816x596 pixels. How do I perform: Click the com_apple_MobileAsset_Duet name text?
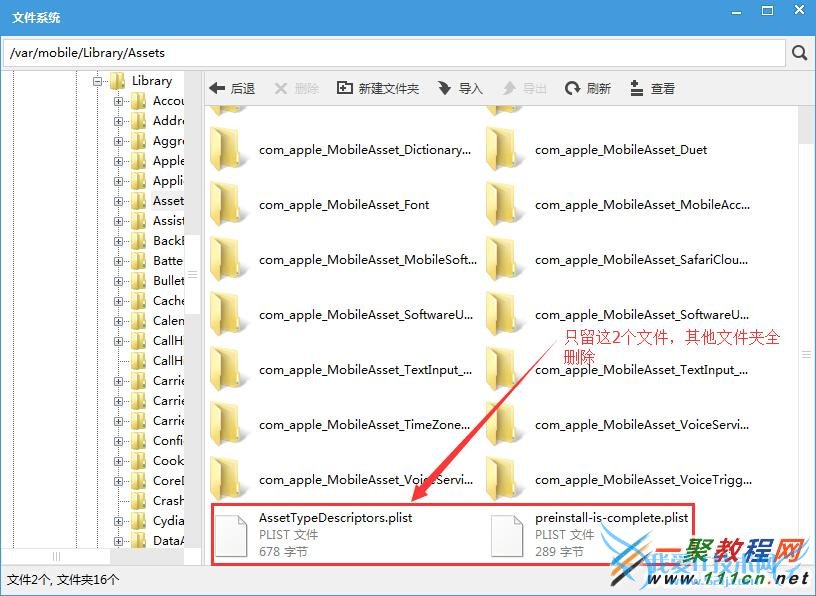621,150
